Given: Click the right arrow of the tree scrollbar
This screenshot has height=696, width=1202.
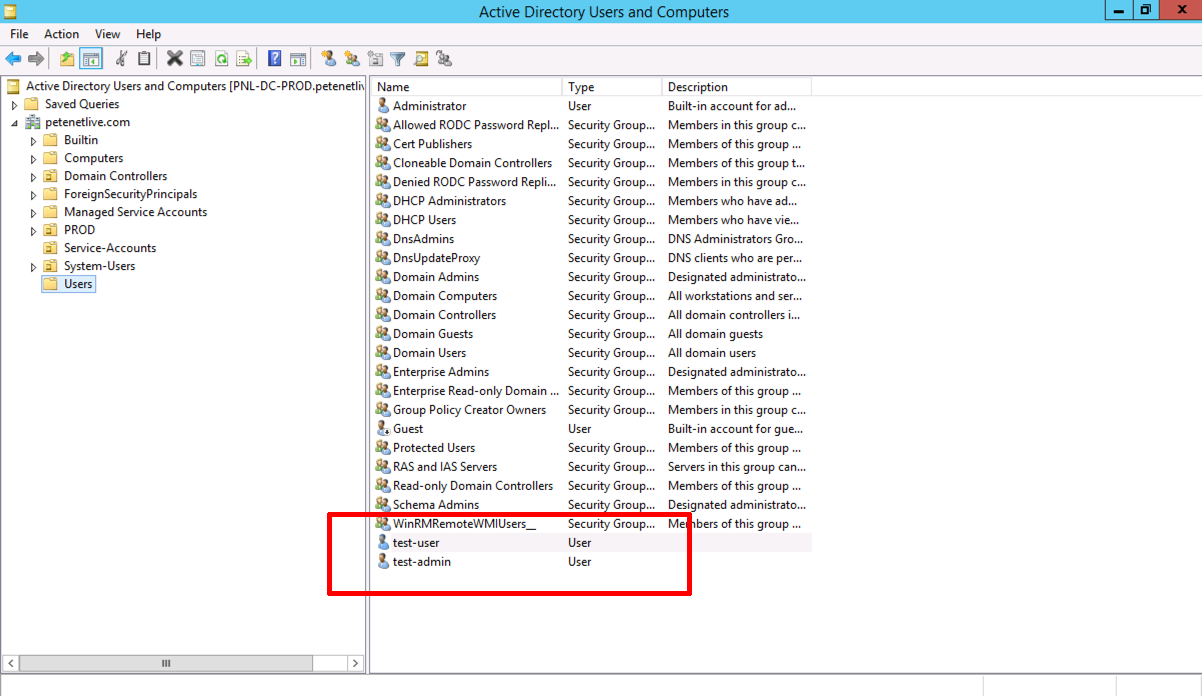Looking at the screenshot, I should 355,663.
